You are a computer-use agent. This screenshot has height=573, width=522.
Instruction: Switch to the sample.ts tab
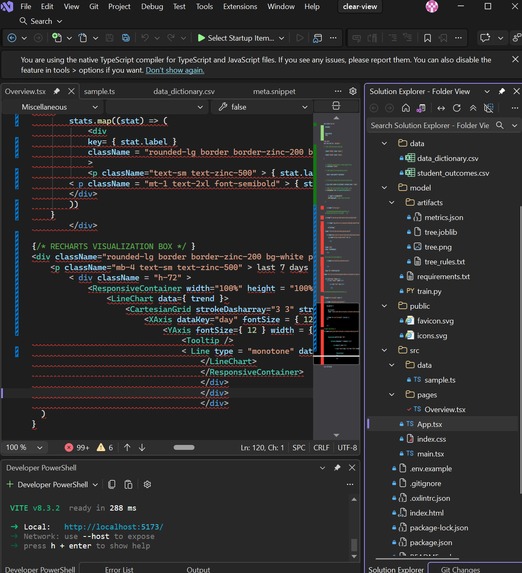(x=99, y=91)
